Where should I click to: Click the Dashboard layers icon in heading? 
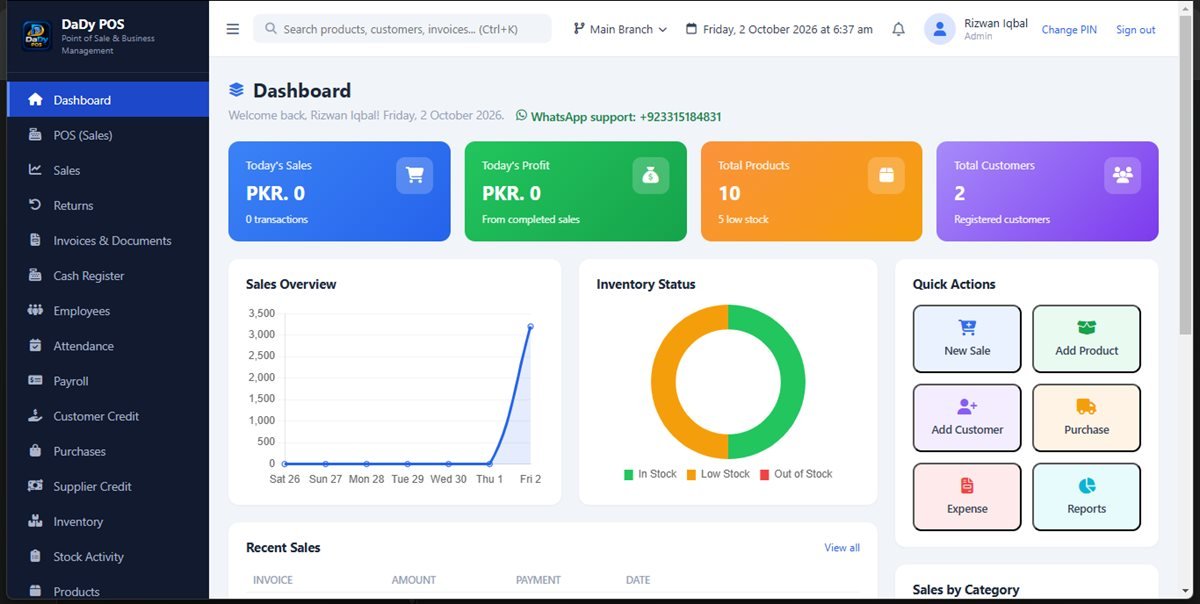[236, 91]
